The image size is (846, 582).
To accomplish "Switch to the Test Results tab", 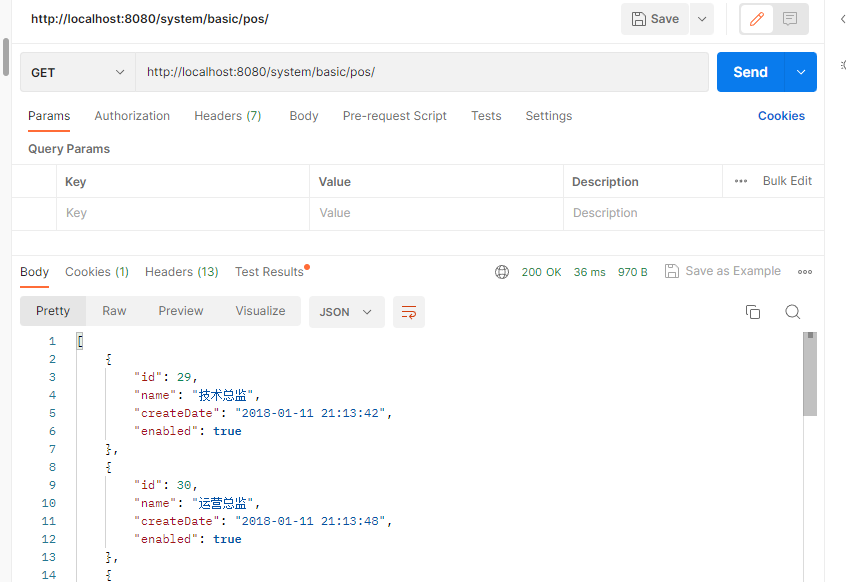I will (269, 272).
